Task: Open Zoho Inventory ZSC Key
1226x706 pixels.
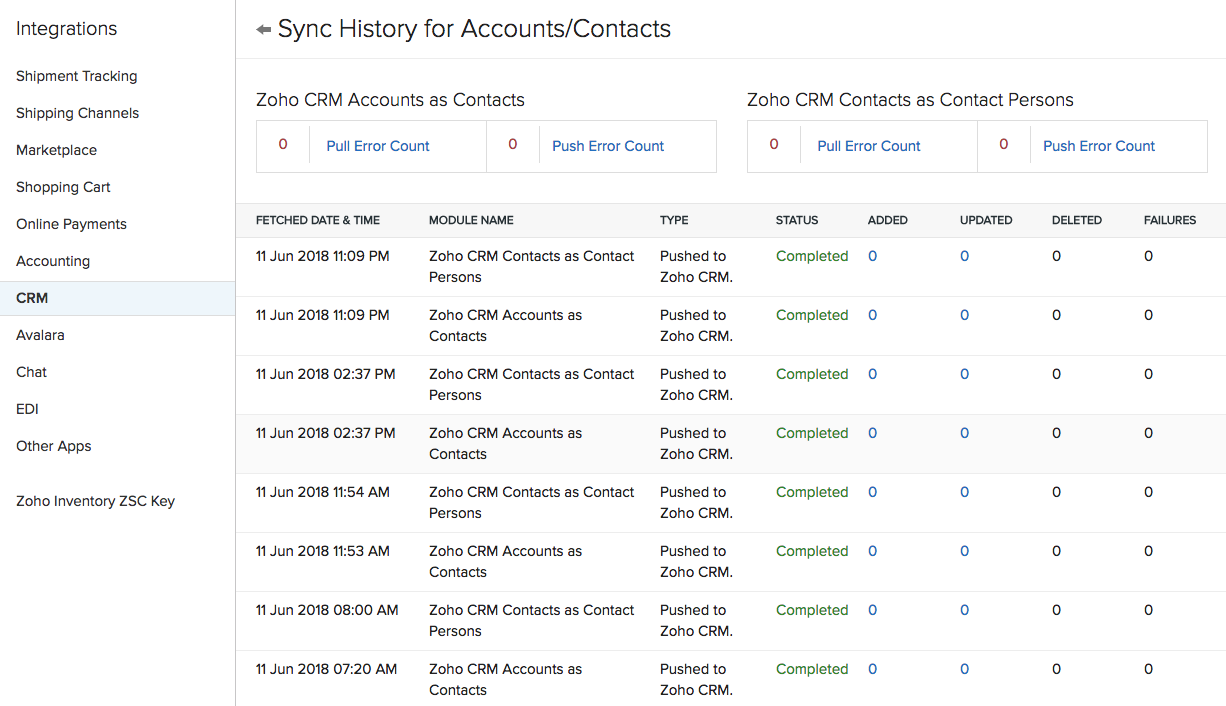Action: coord(95,501)
